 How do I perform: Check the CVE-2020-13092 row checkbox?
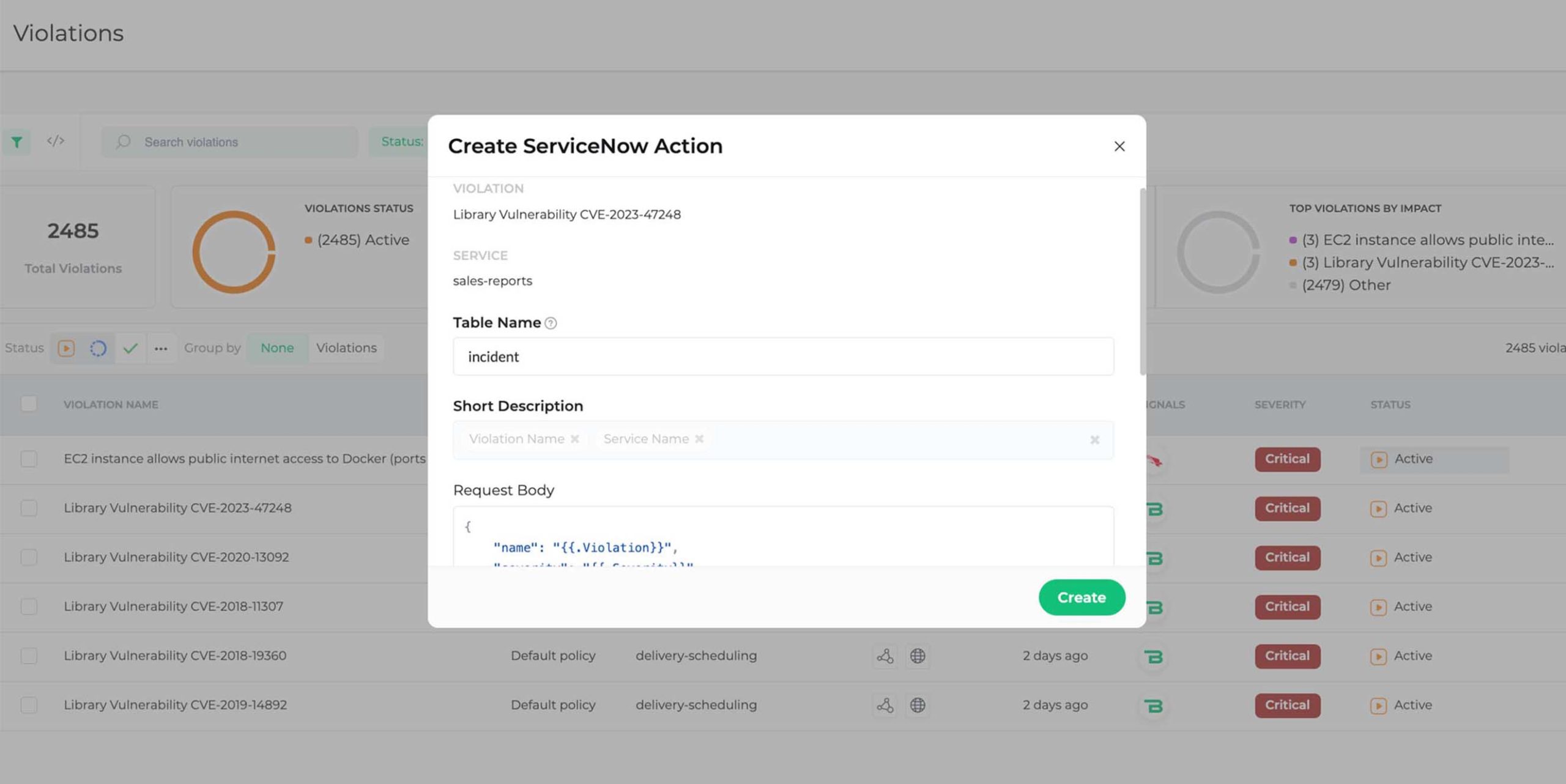point(29,557)
